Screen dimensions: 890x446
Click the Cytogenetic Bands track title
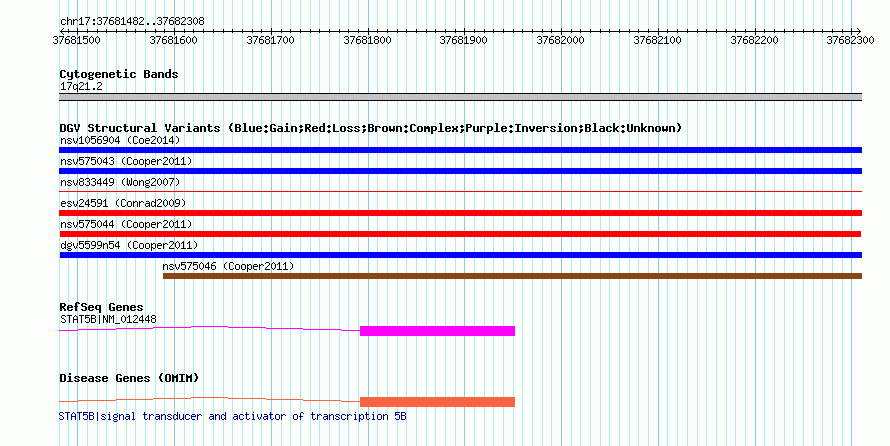[x=119, y=74]
